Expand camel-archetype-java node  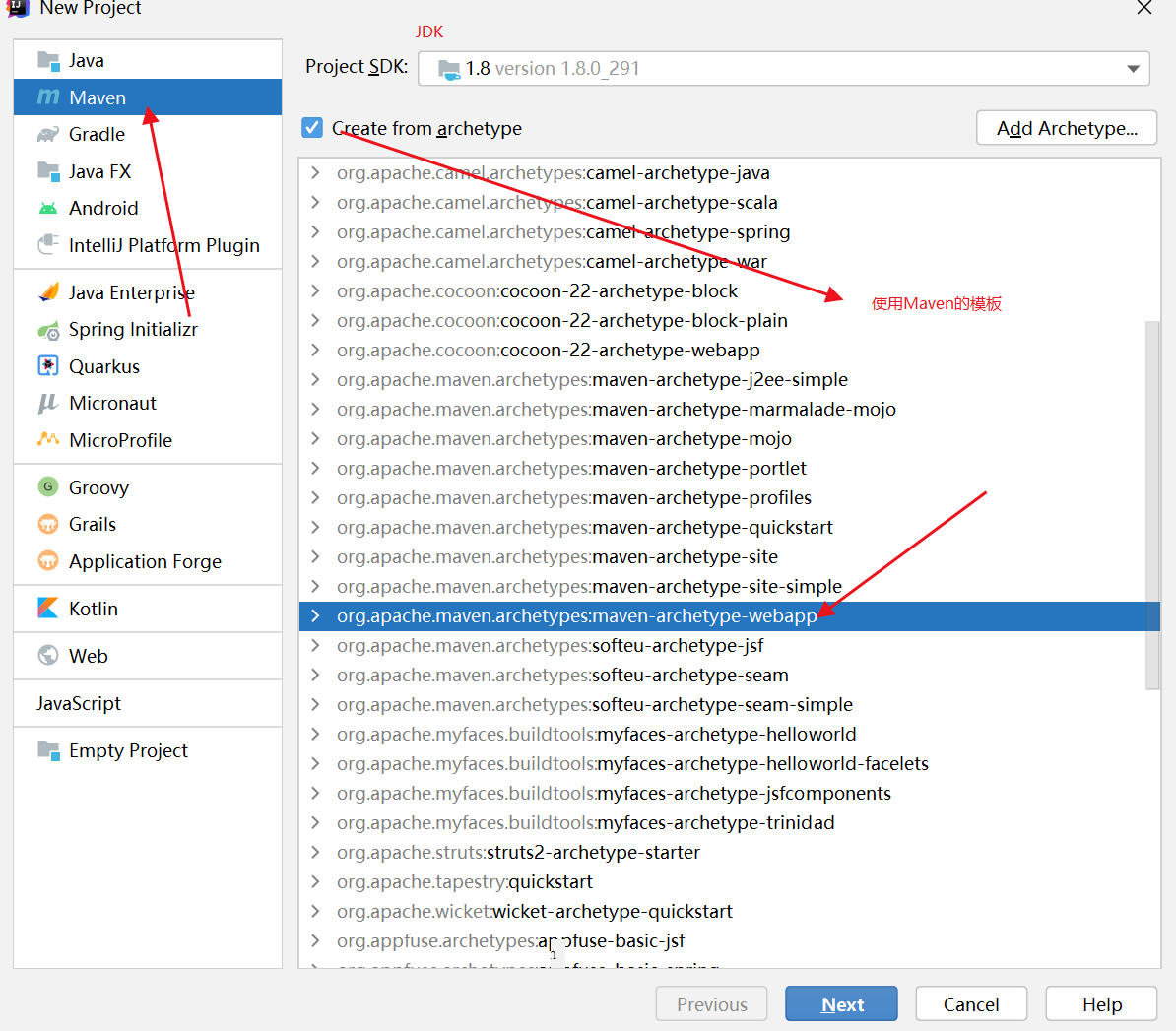316,173
